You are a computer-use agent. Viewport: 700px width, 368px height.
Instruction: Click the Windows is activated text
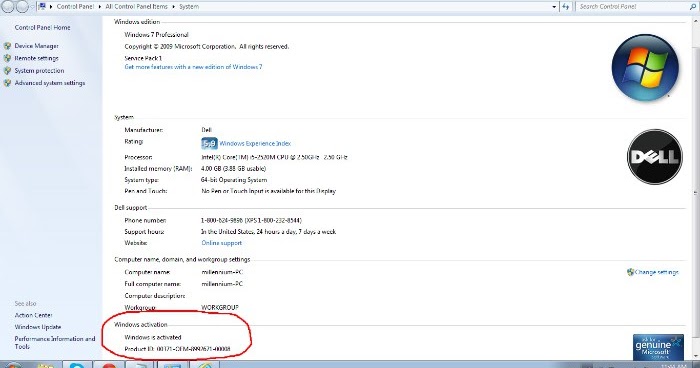click(153, 337)
